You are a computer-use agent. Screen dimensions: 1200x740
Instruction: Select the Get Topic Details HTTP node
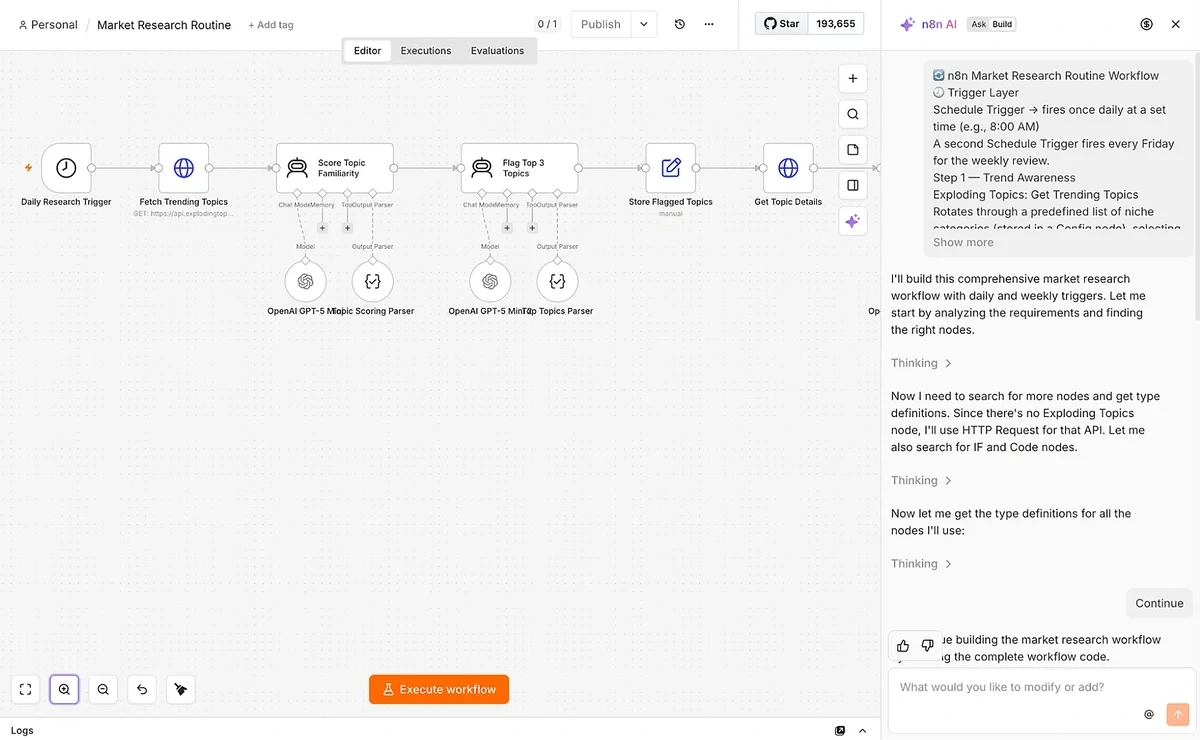tap(788, 168)
